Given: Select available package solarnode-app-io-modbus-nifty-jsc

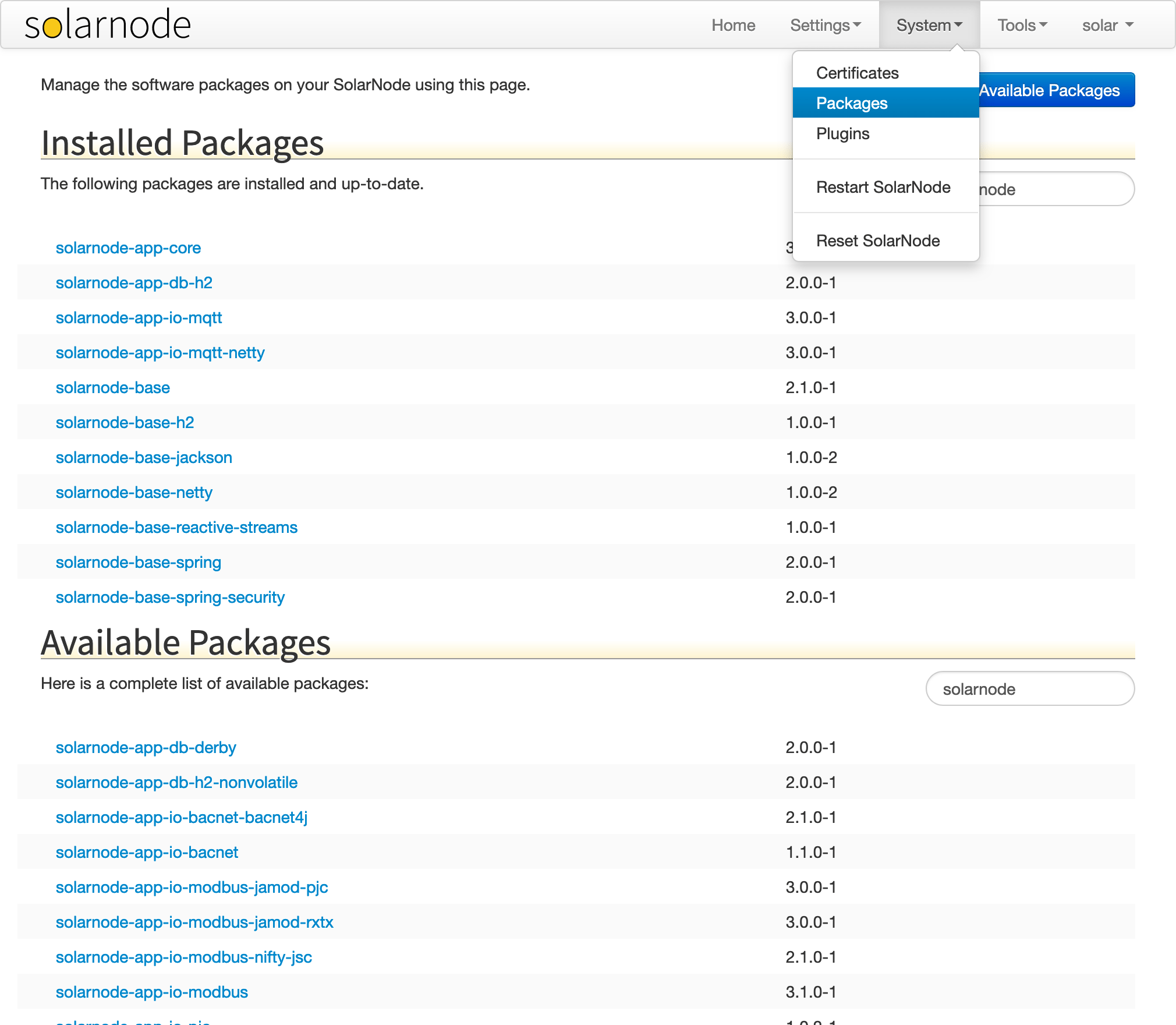Looking at the screenshot, I should pos(184,957).
